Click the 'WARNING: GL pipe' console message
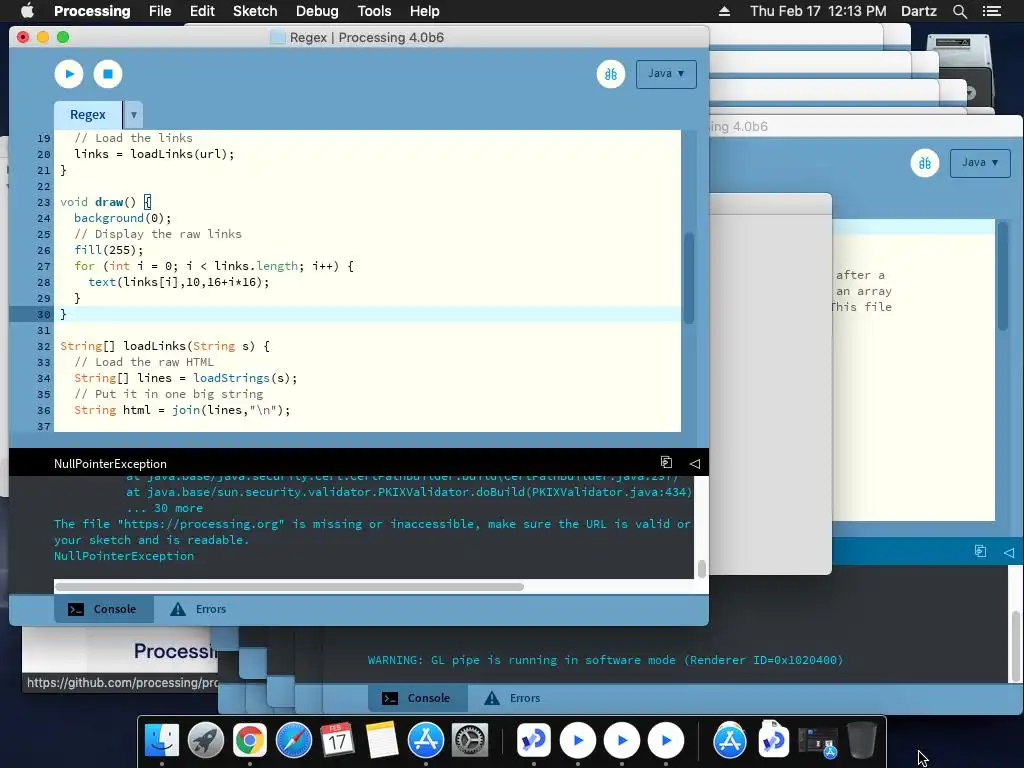Image resolution: width=1024 pixels, height=768 pixels. pos(605,660)
